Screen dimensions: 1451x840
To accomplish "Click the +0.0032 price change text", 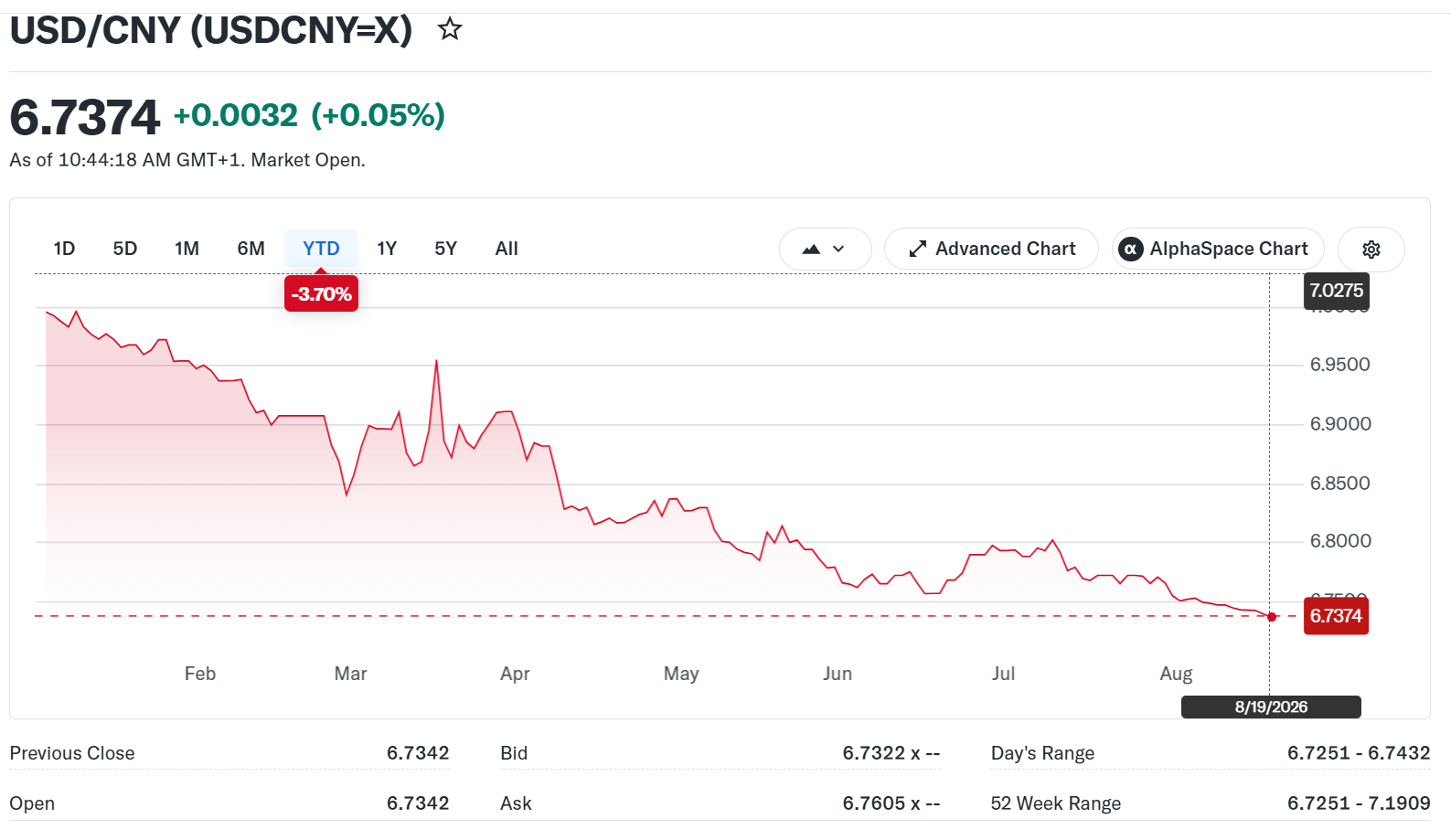I will 236,115.
